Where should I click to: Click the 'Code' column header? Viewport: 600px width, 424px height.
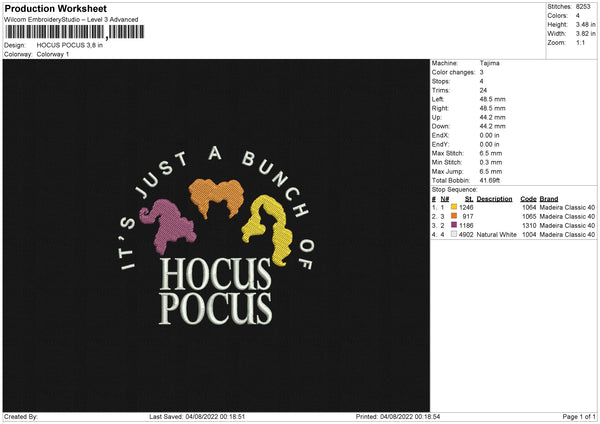[528, 199]
